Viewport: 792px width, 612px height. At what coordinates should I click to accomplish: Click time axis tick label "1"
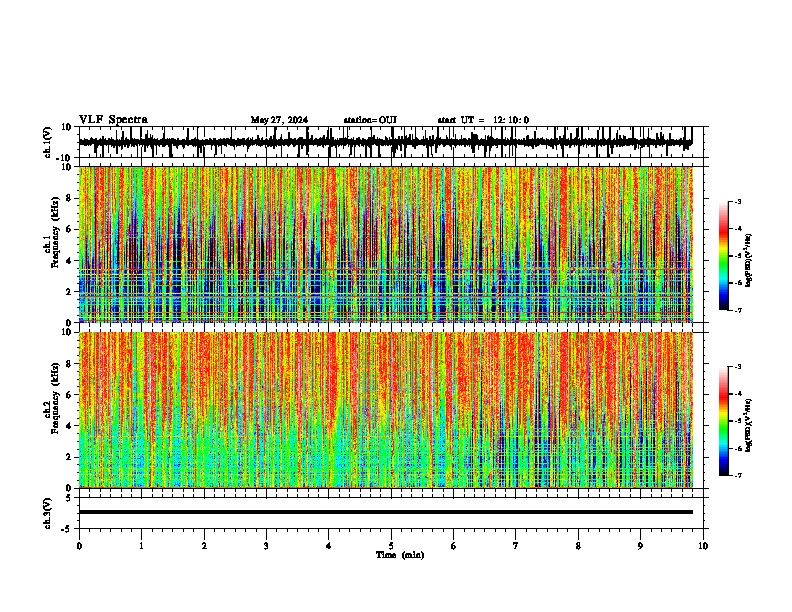pos(141,546)
